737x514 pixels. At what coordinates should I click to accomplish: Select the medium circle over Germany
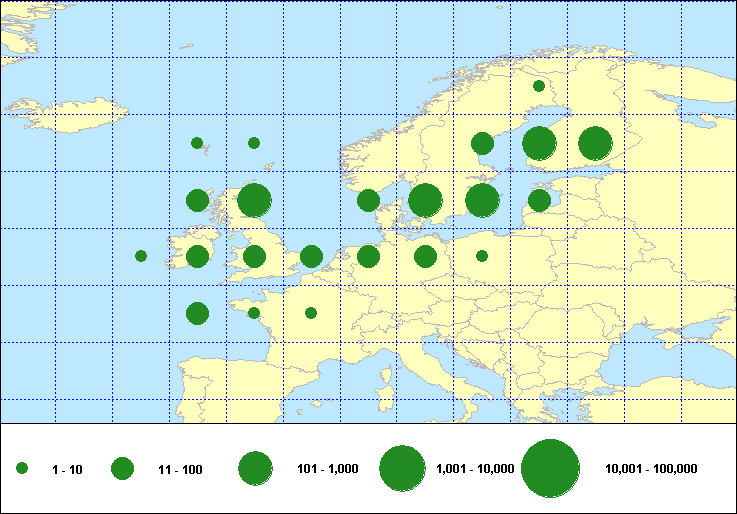coord(425,257)
